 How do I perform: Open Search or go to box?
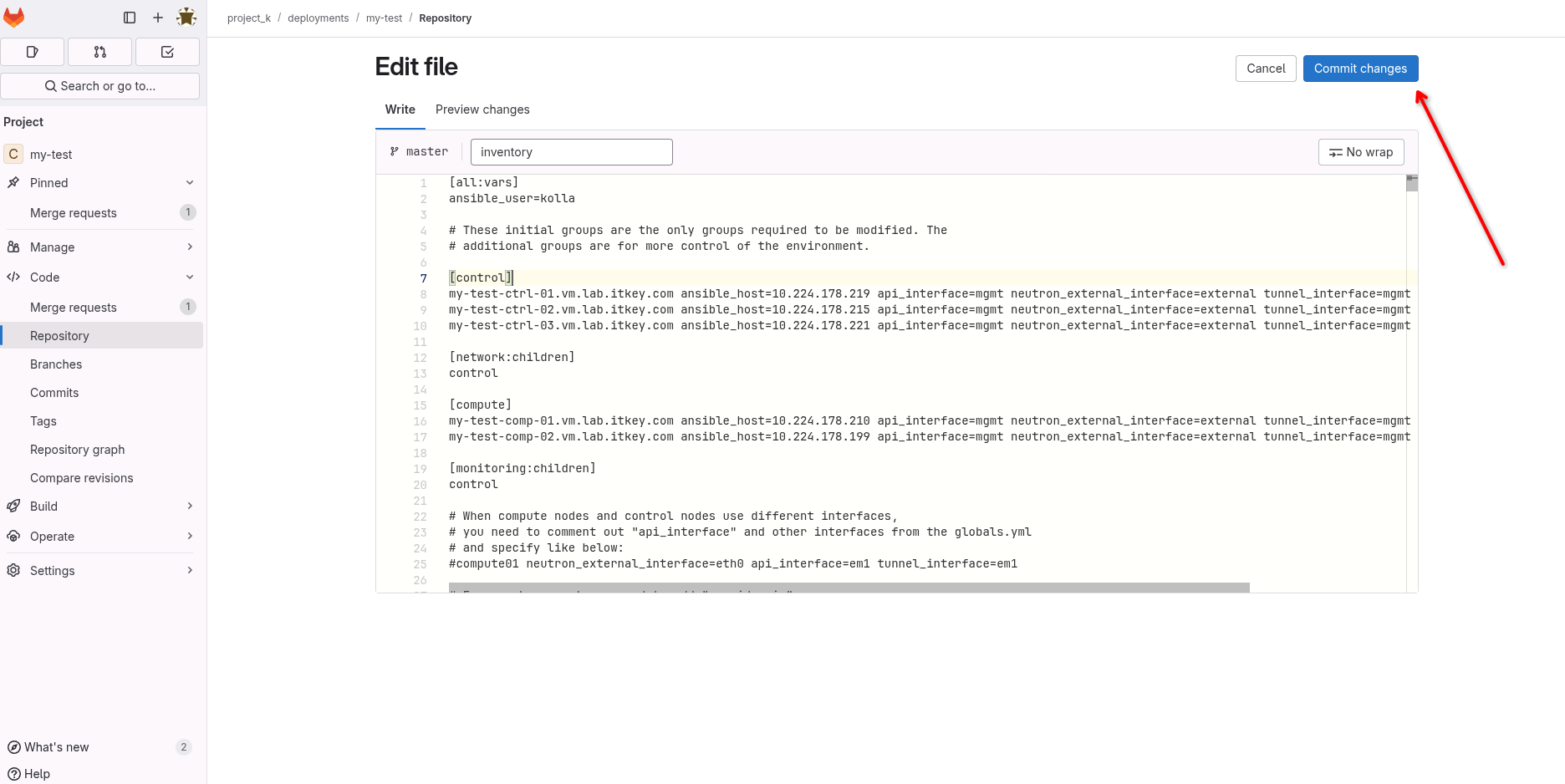(100, 86)
